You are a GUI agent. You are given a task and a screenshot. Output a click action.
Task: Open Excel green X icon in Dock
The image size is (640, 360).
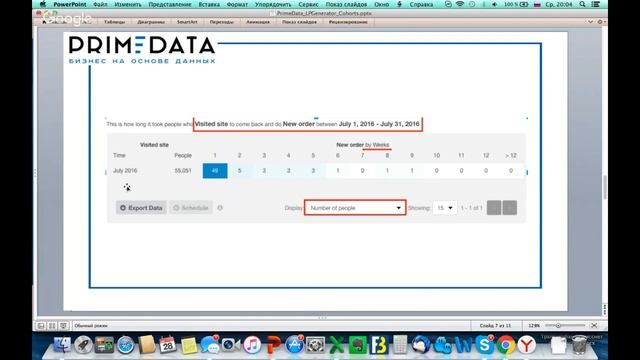tap(337, 345)
